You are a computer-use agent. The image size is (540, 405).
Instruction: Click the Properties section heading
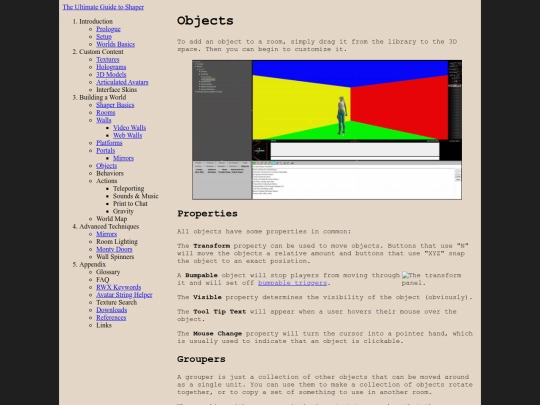pos(207,214)
